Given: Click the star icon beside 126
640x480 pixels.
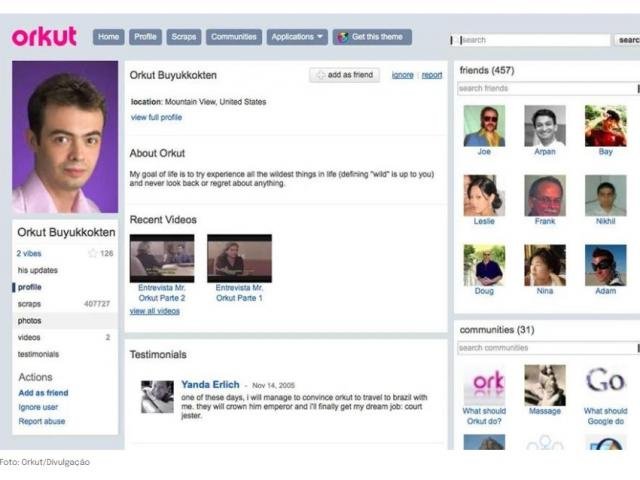Looking at the screenshot, I should [93, 253].
